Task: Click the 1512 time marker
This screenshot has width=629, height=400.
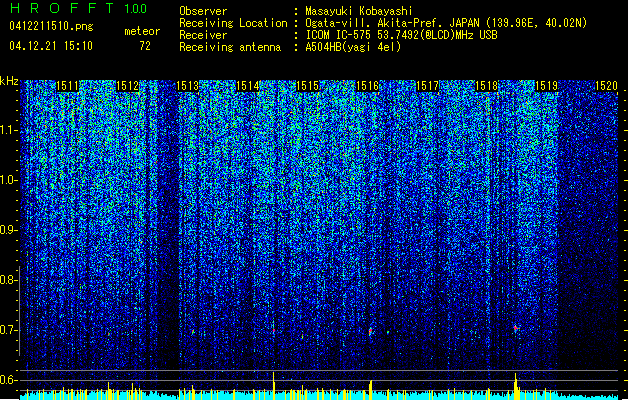Action: [127, 86]
